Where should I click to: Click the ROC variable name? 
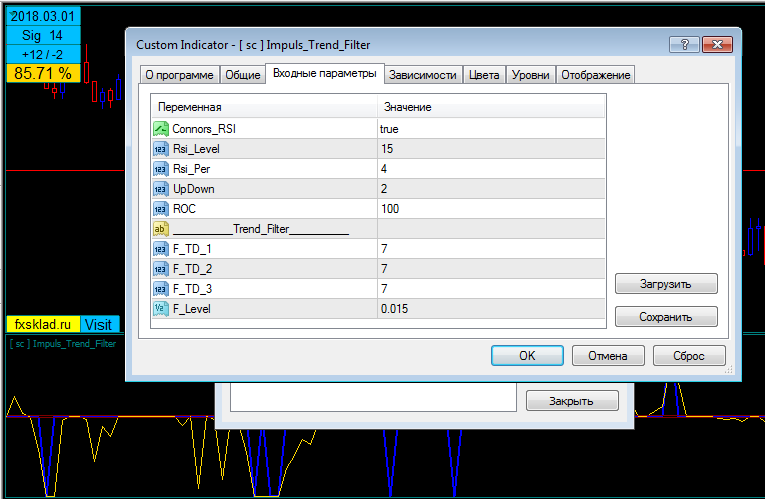pyautogui.click(x=184, y=209)
